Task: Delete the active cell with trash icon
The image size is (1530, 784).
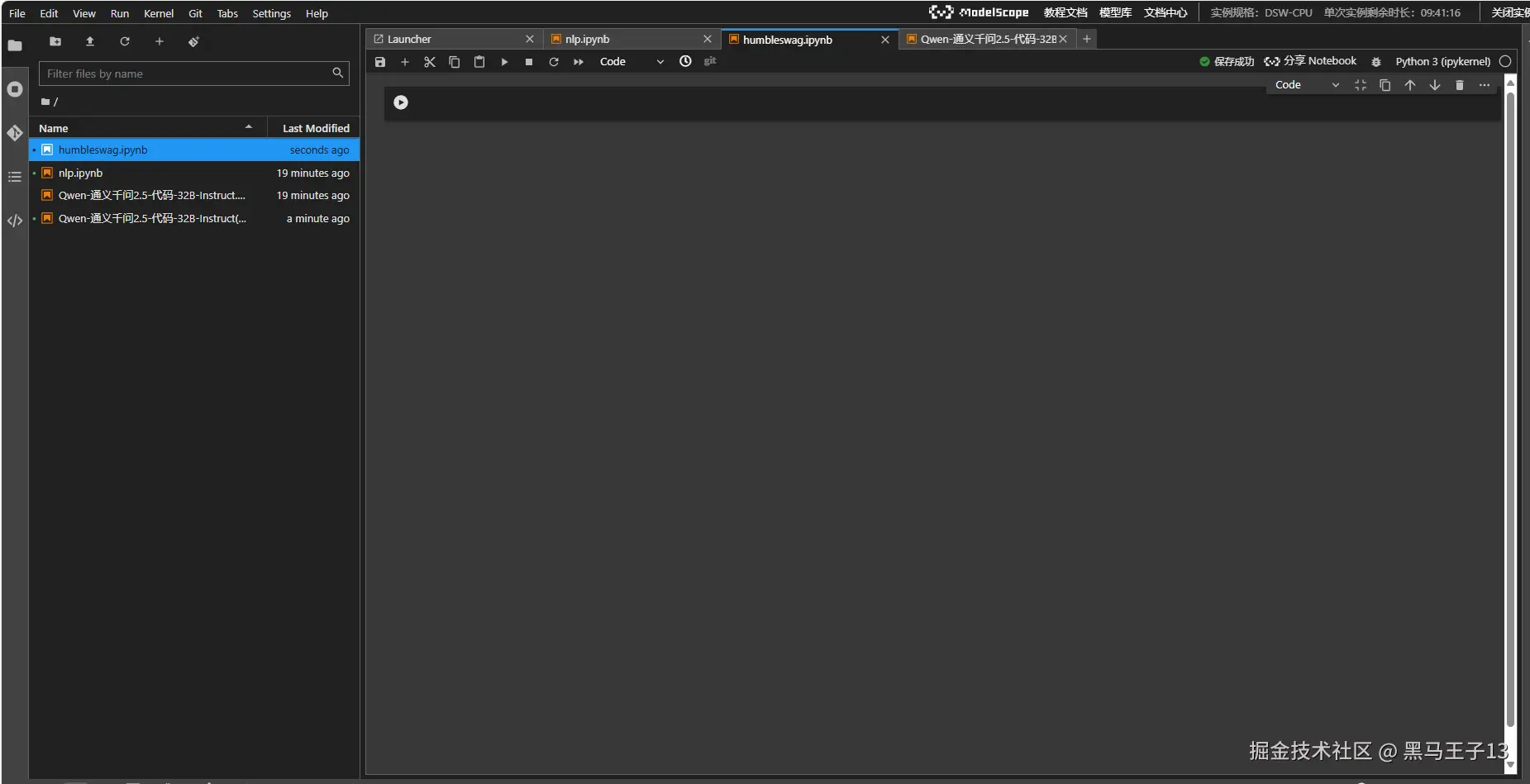Action: 1460,85
